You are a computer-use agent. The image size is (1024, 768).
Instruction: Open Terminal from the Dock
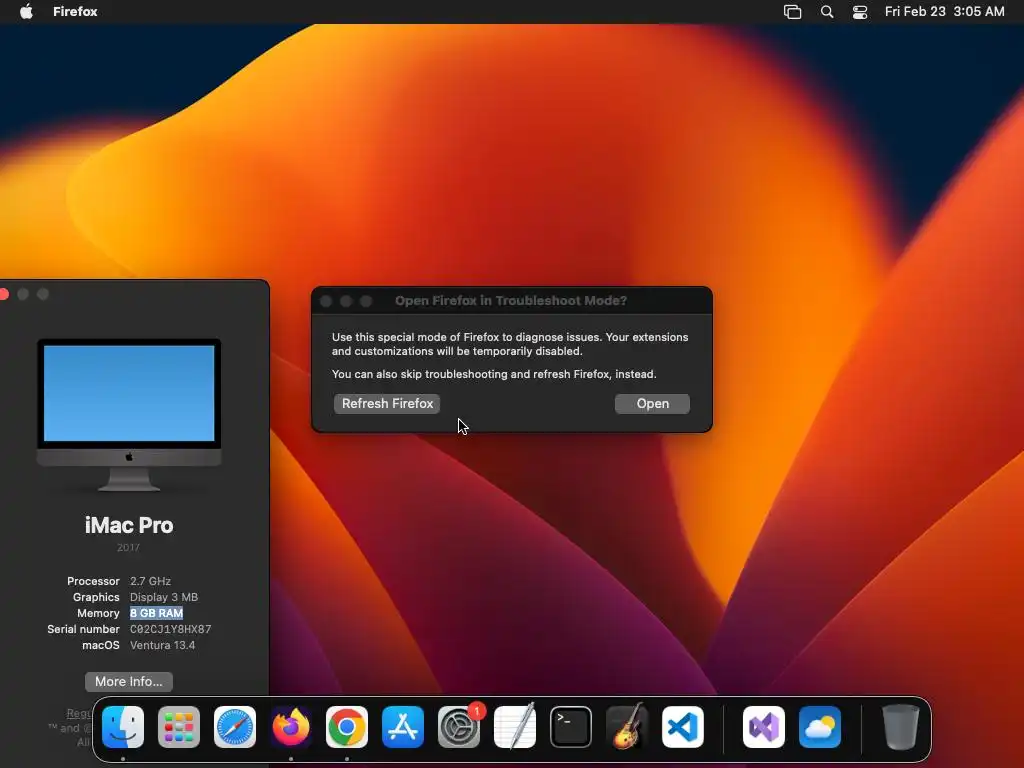[571, 727]
